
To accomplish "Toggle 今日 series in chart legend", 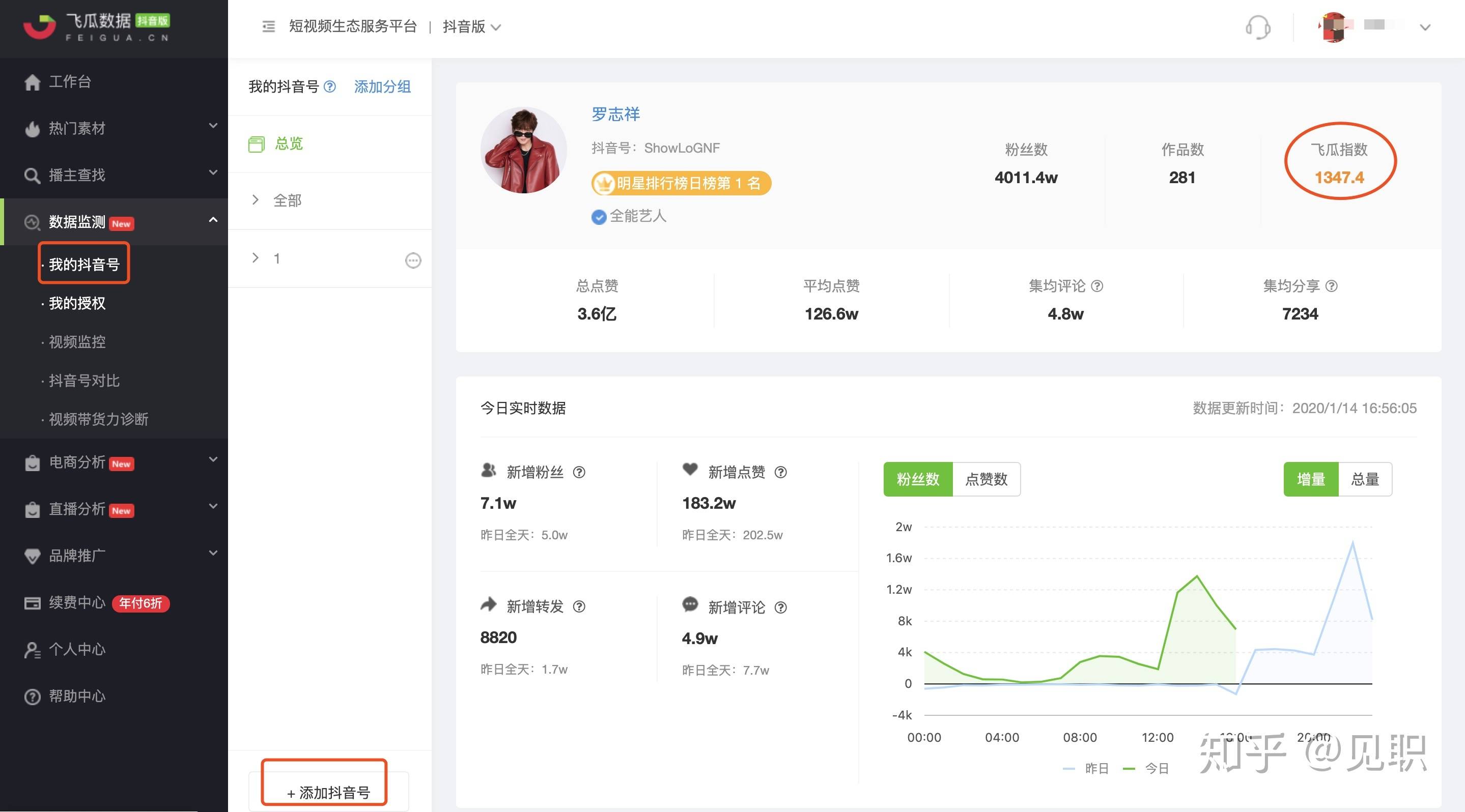I will click(x=1146, y=768).
